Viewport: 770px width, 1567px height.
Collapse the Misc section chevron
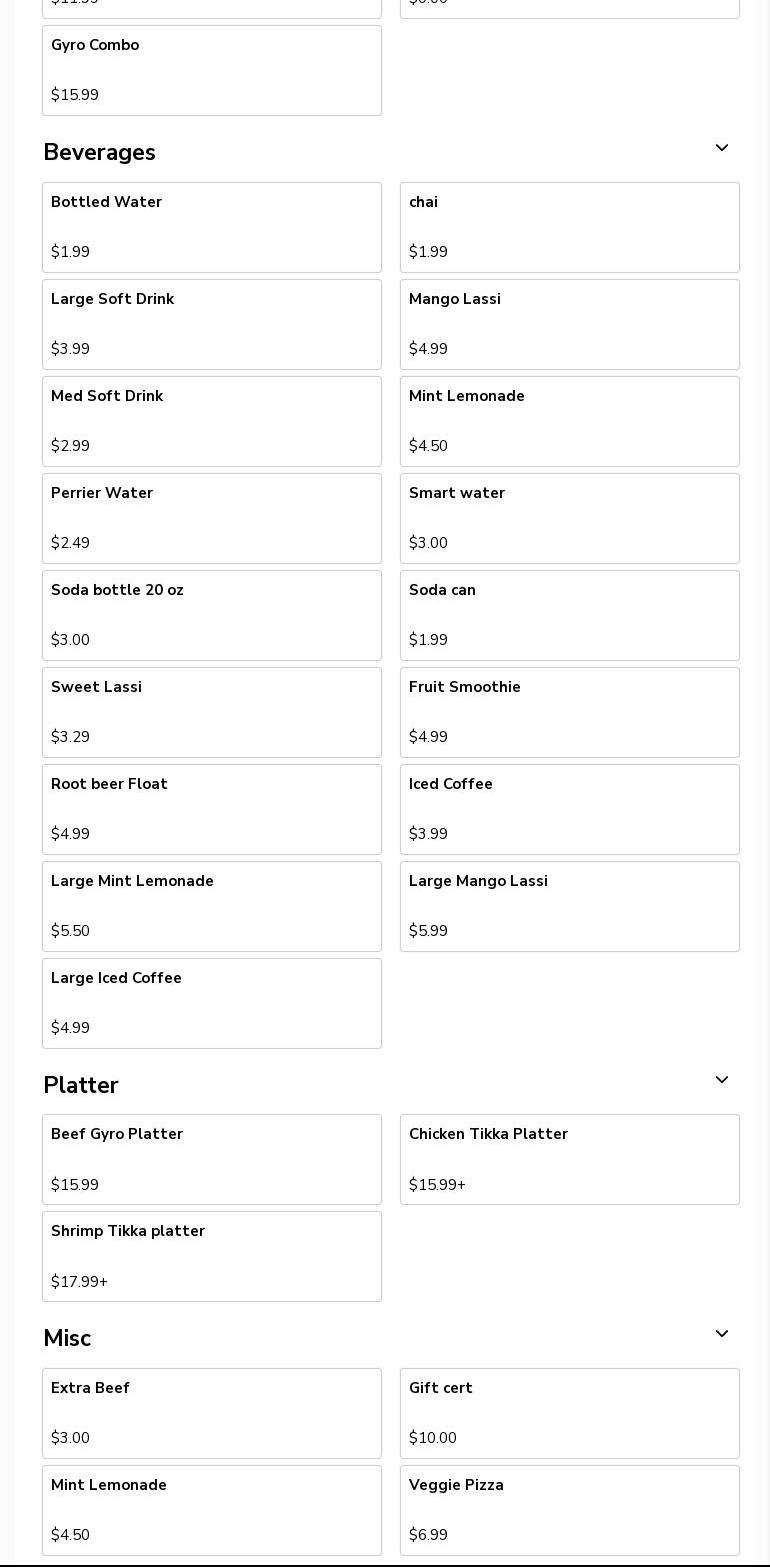[x=721, y=1334]
